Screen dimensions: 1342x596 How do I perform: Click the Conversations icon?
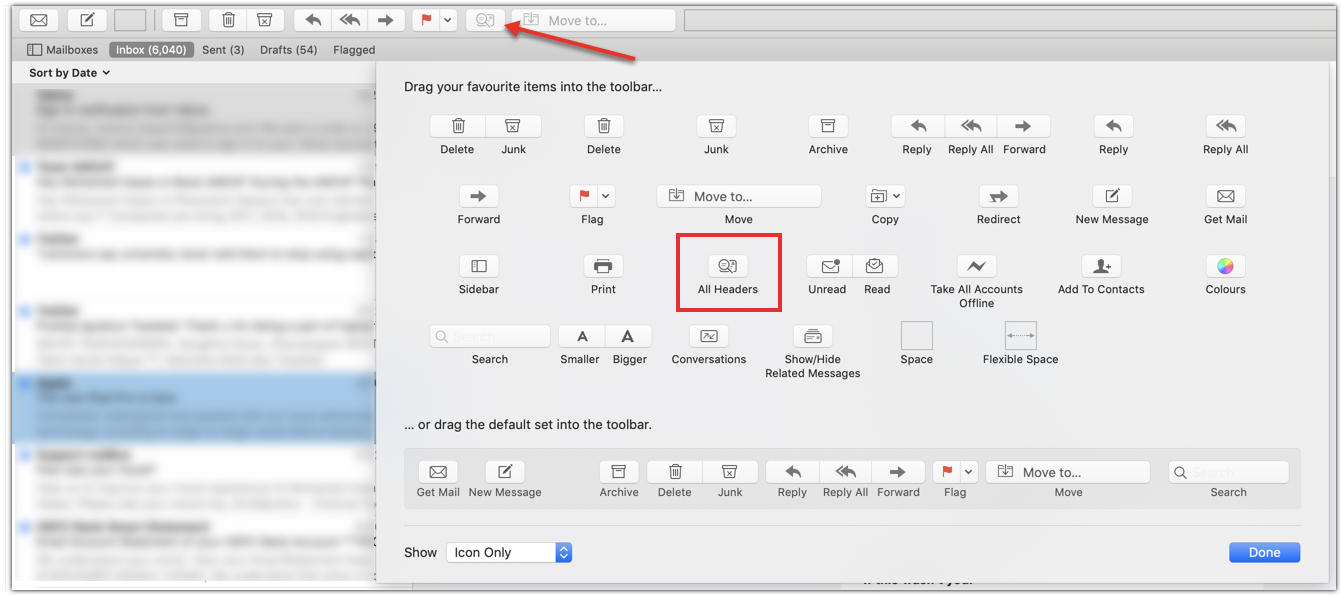coord(709,336)
